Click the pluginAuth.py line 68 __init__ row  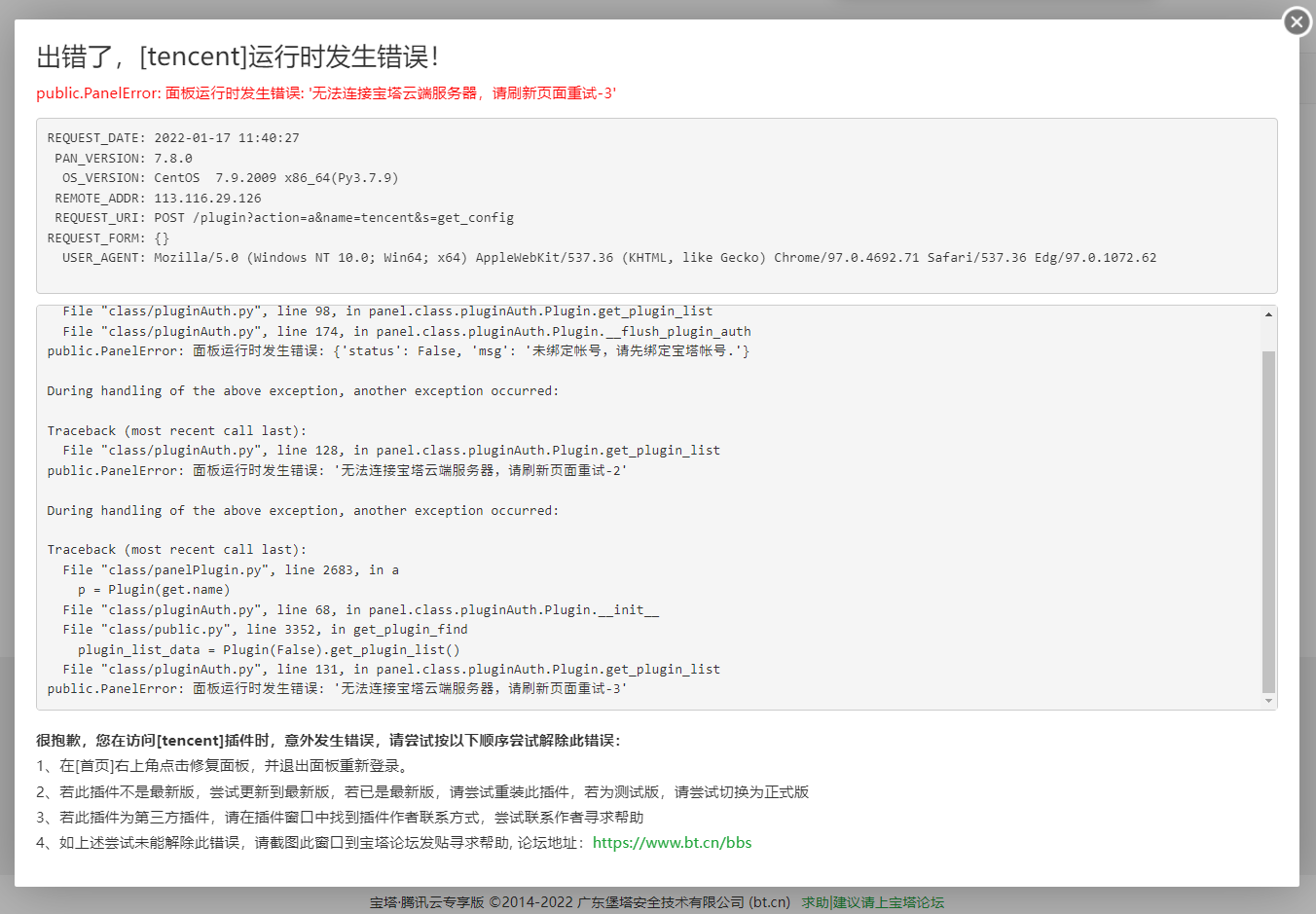click(361, 610)
